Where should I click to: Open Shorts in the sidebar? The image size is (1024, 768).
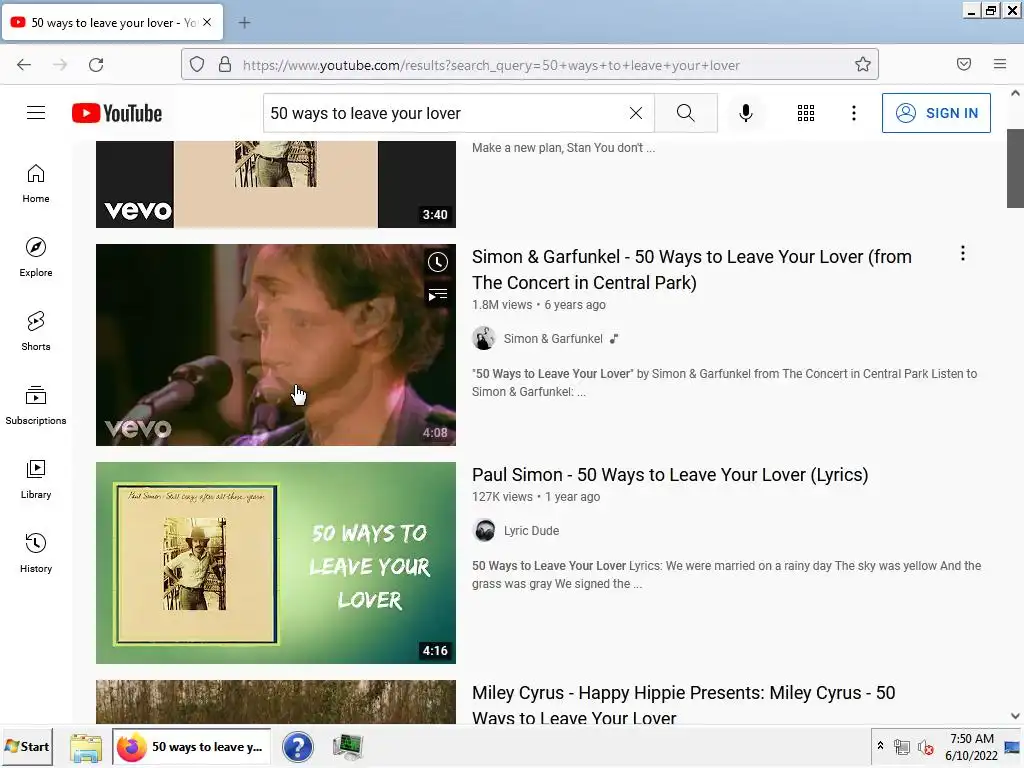36,331
